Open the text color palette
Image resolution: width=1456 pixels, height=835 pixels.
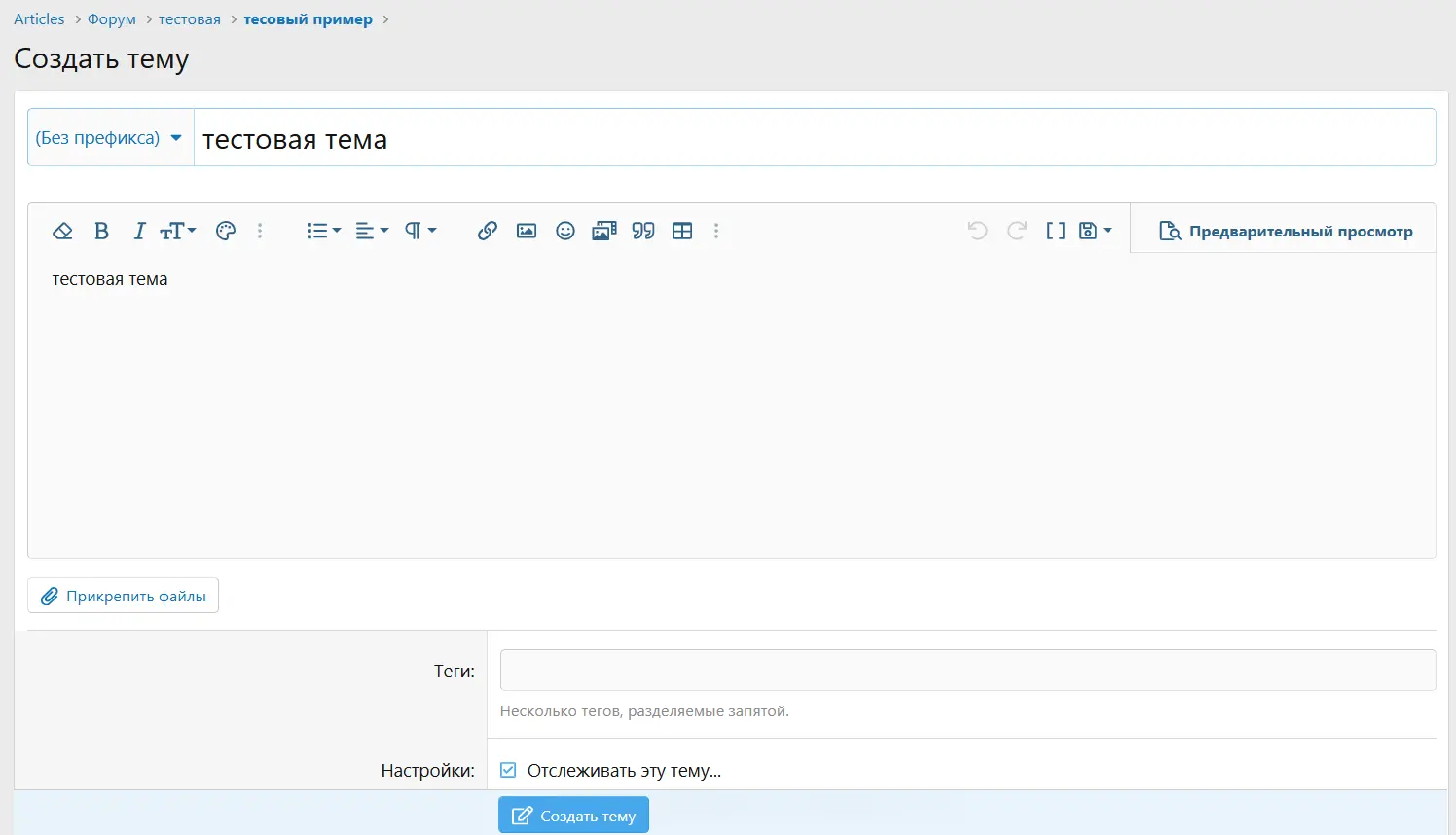click(226, 231)
